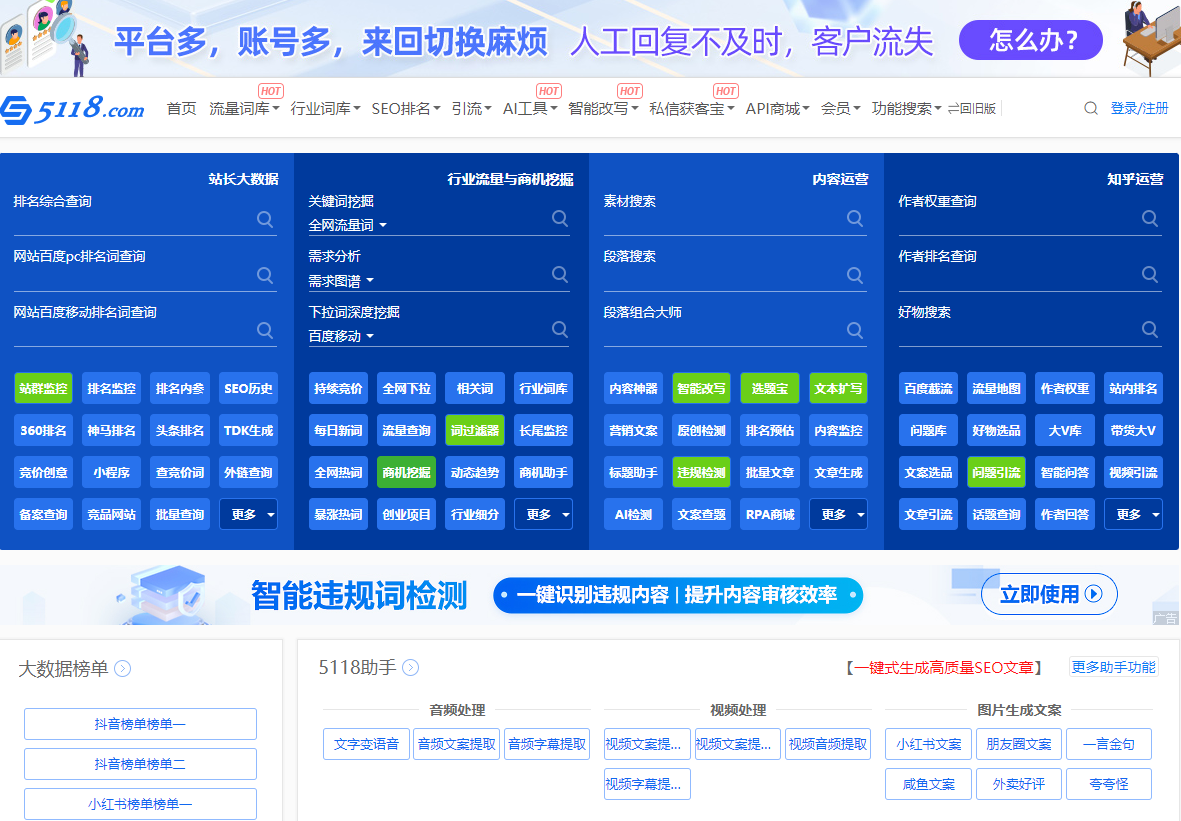Click 抖音榜单榜单一 button
This screenshot has height=821, width=1181.
pyautogui.click(x=140, y=724)
